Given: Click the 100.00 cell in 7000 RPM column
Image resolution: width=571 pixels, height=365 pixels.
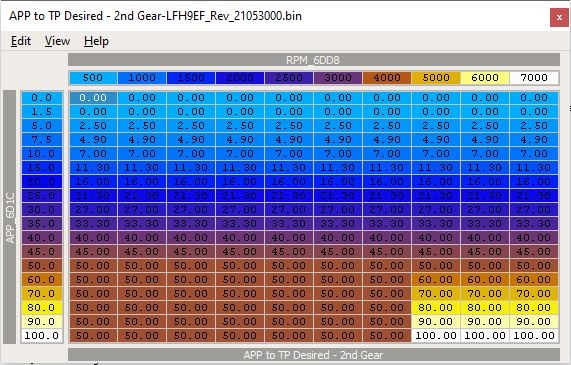Looking at the screenshot, I should coord(534,335).
